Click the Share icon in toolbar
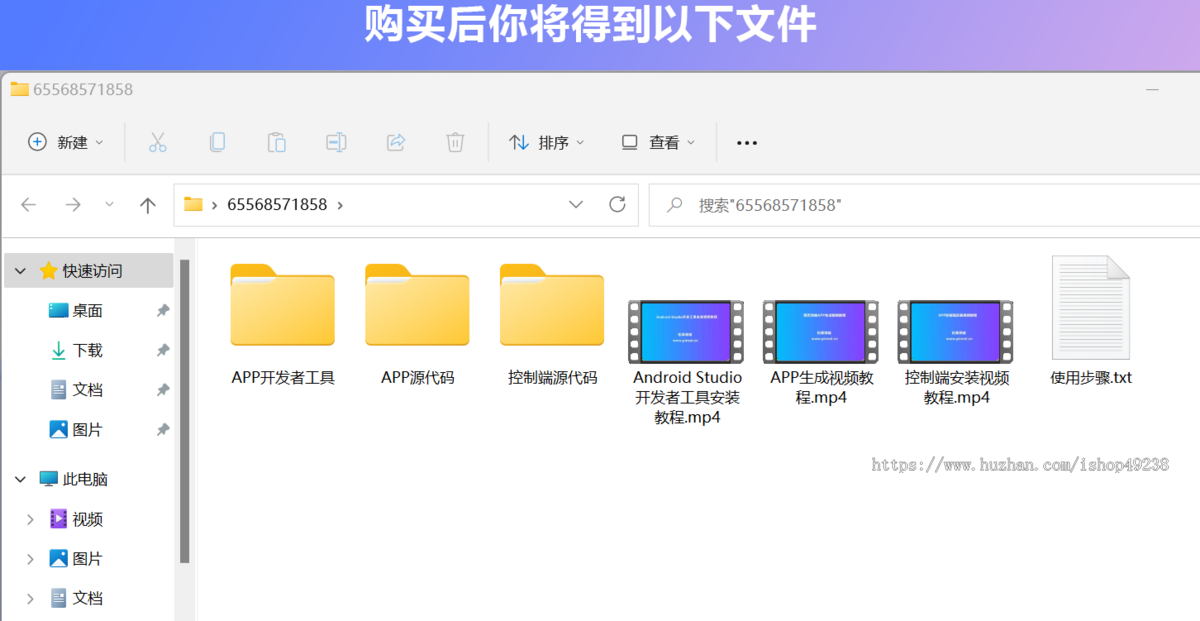1200x621 pixels. [x=396, y=142]
